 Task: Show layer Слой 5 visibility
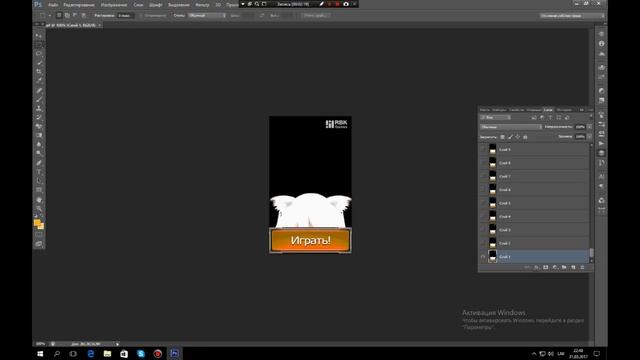tap(483, 203)
